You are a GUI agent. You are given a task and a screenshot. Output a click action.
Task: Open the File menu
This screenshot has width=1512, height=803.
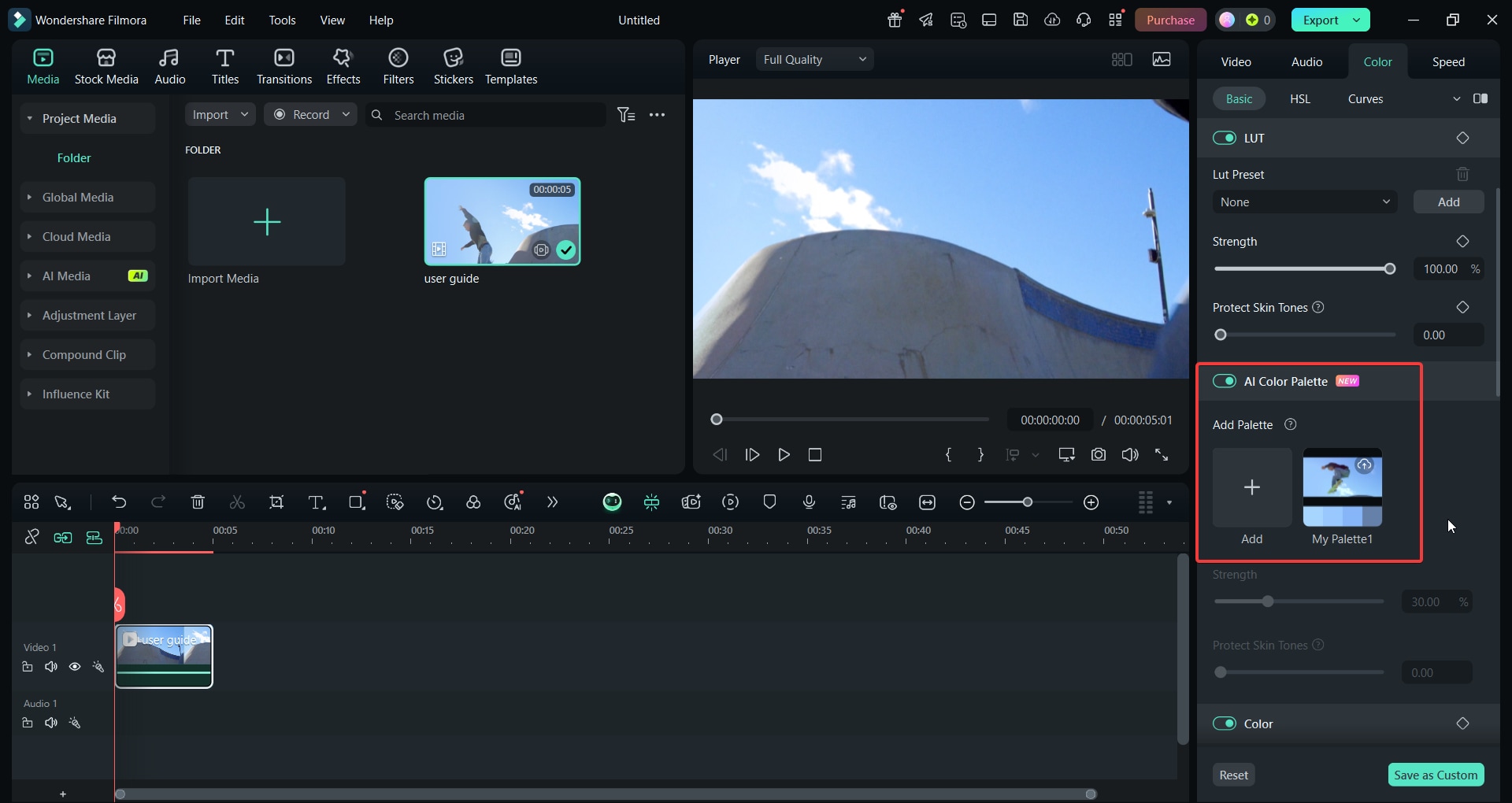pos(191,20)
